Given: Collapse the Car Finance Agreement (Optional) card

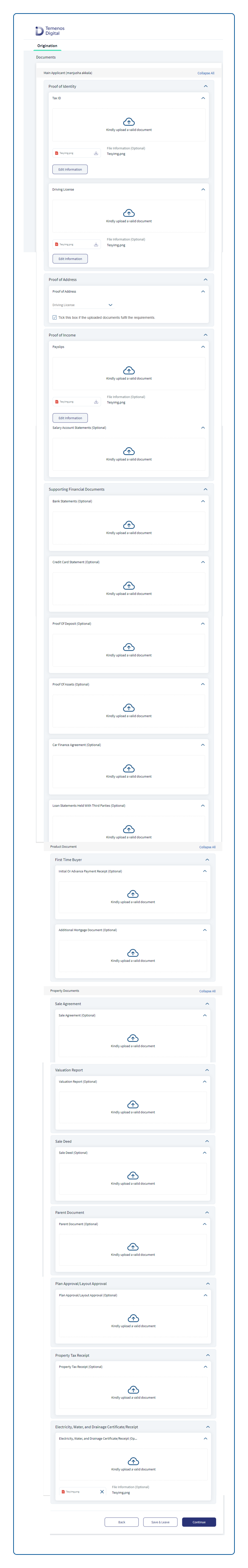Looking at the screenshot, I should click(x=203, y=744).
